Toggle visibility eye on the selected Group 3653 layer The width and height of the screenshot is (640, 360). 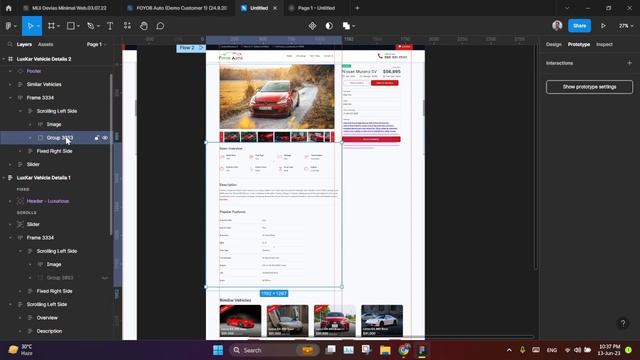point(105,138)
